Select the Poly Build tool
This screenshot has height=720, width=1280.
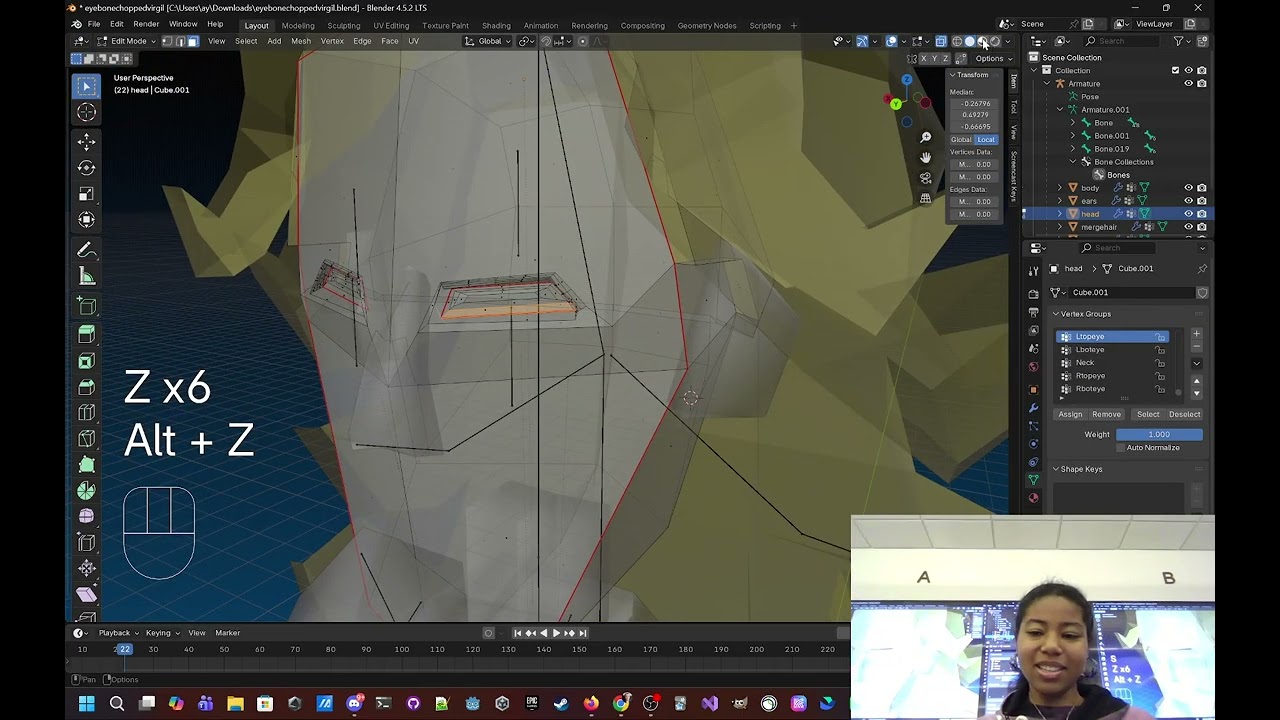[x=87, y=465]
